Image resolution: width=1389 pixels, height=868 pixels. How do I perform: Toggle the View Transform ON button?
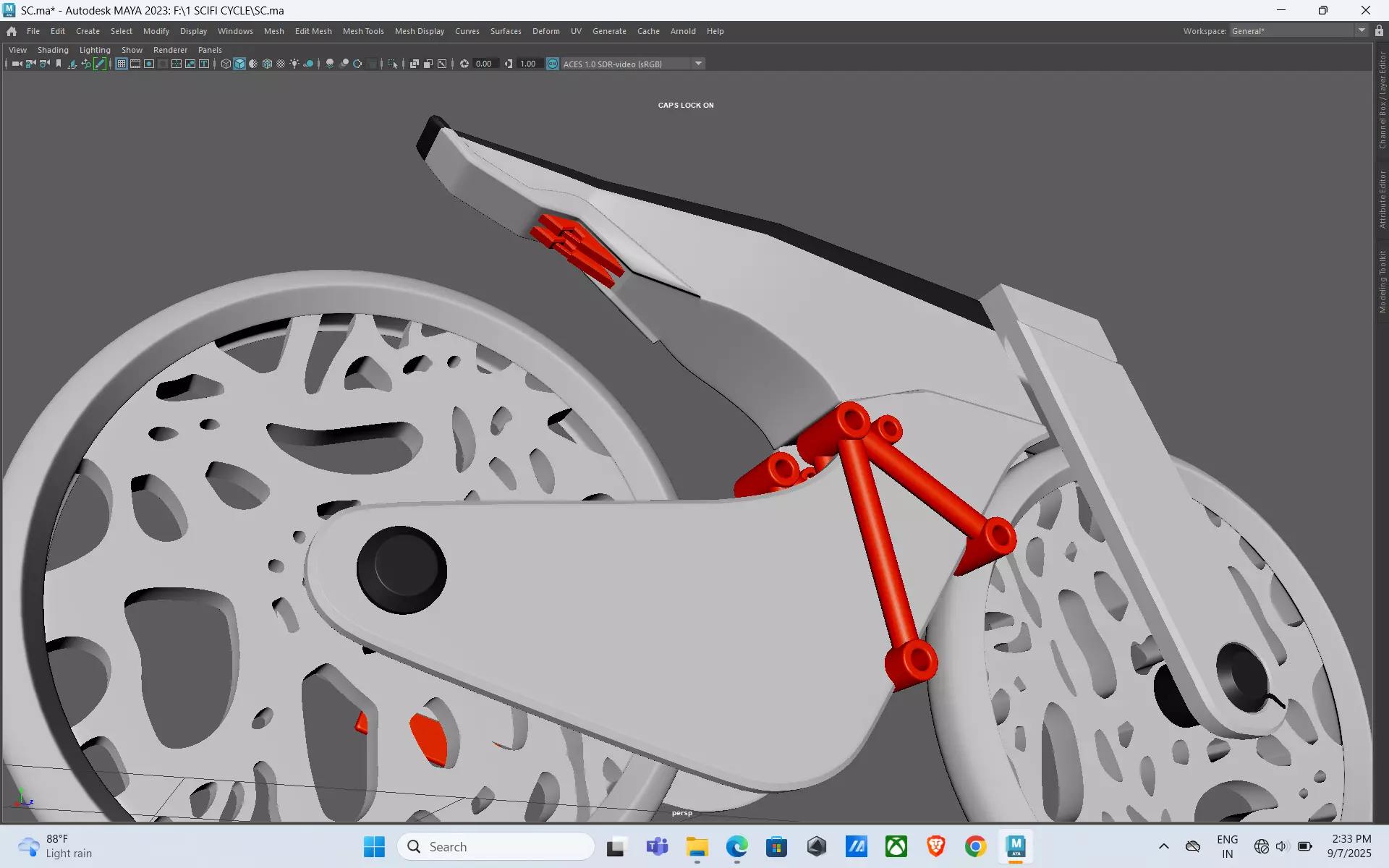coord(553,64)
